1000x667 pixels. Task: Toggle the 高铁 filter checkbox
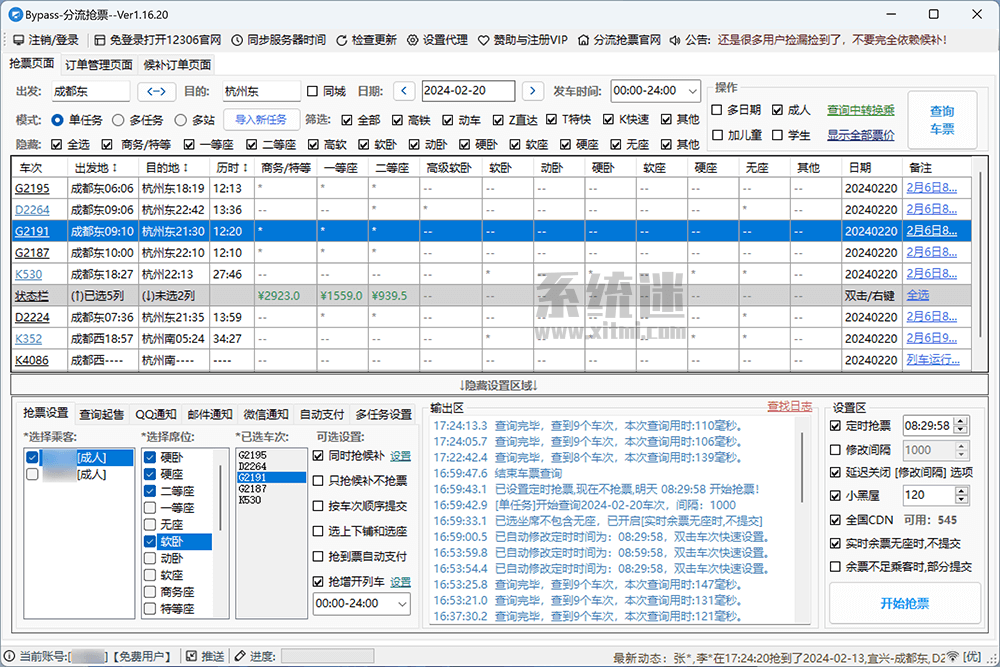click(397, 120)
